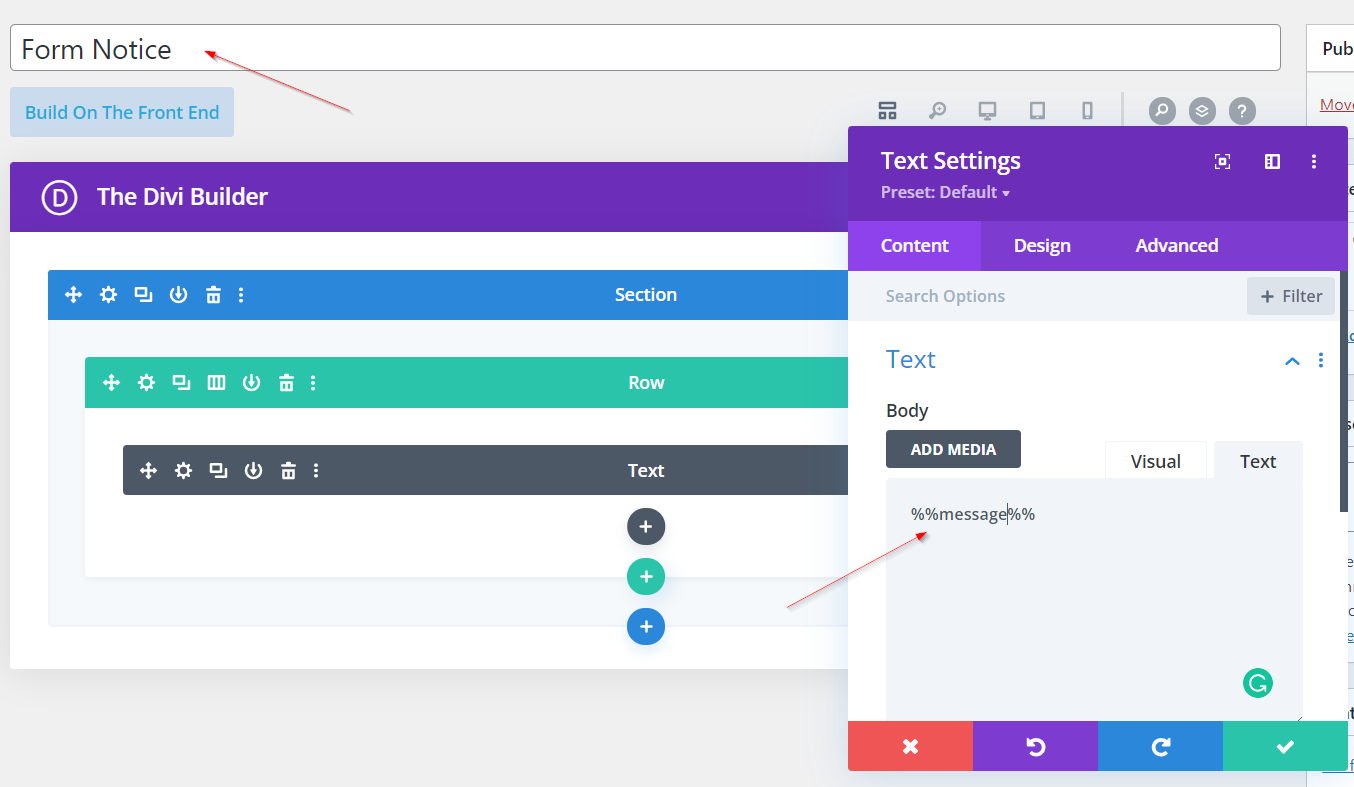
Task: Open Text Settings three-dot menu
Action: (1314, 162)
